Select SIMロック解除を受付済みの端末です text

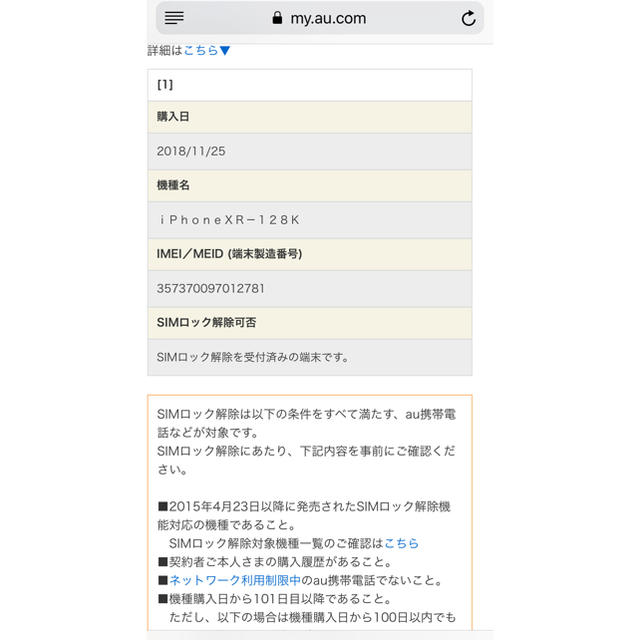click(x=253, y=358)
